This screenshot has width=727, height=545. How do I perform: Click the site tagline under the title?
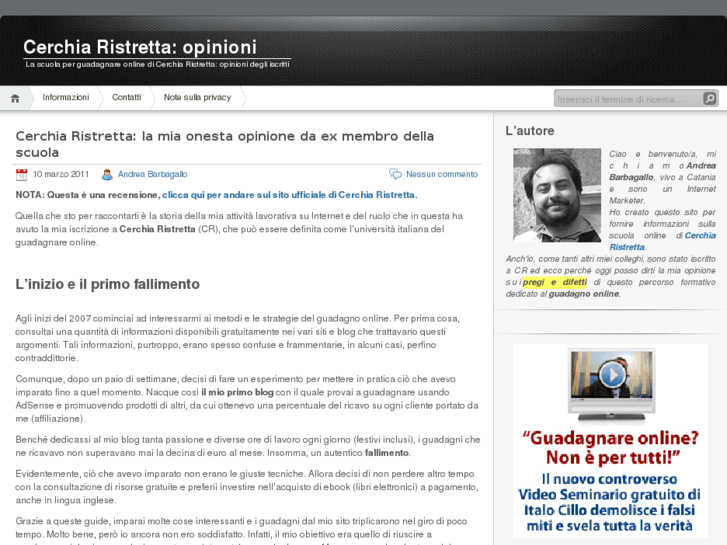coord(157,64)
